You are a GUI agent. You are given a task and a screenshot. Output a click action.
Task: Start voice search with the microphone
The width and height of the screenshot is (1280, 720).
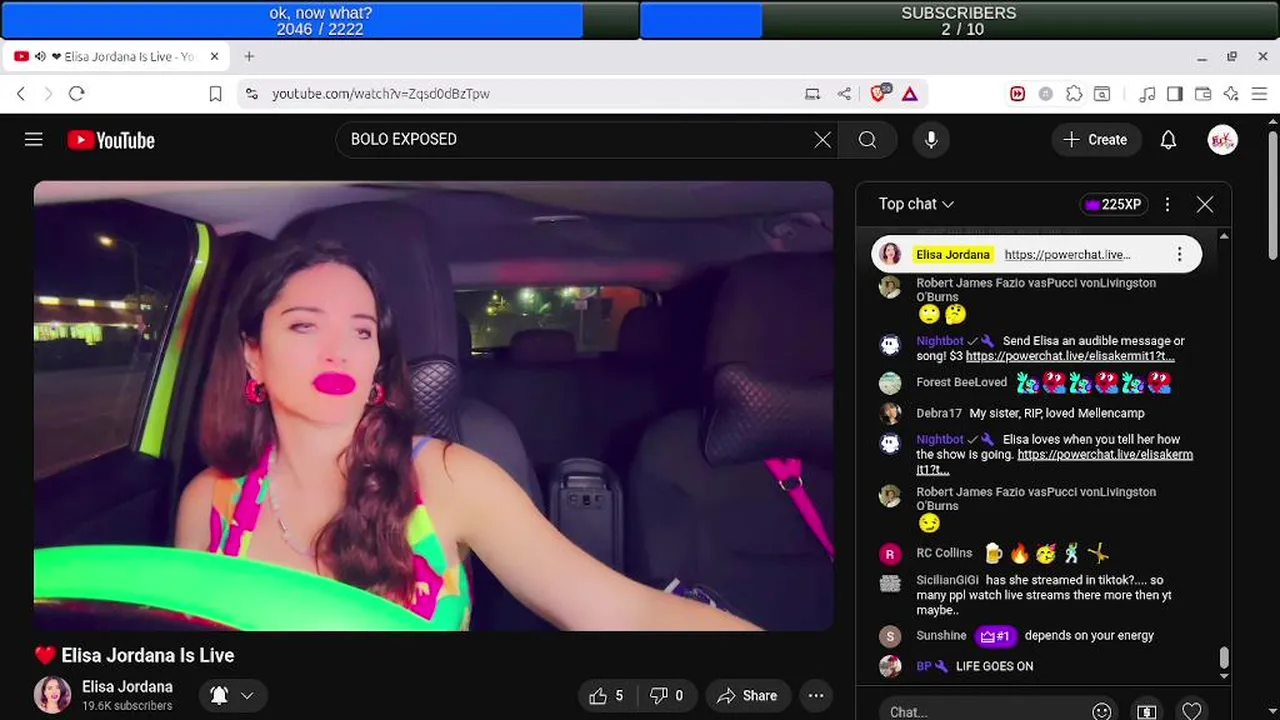pos(931,140)
